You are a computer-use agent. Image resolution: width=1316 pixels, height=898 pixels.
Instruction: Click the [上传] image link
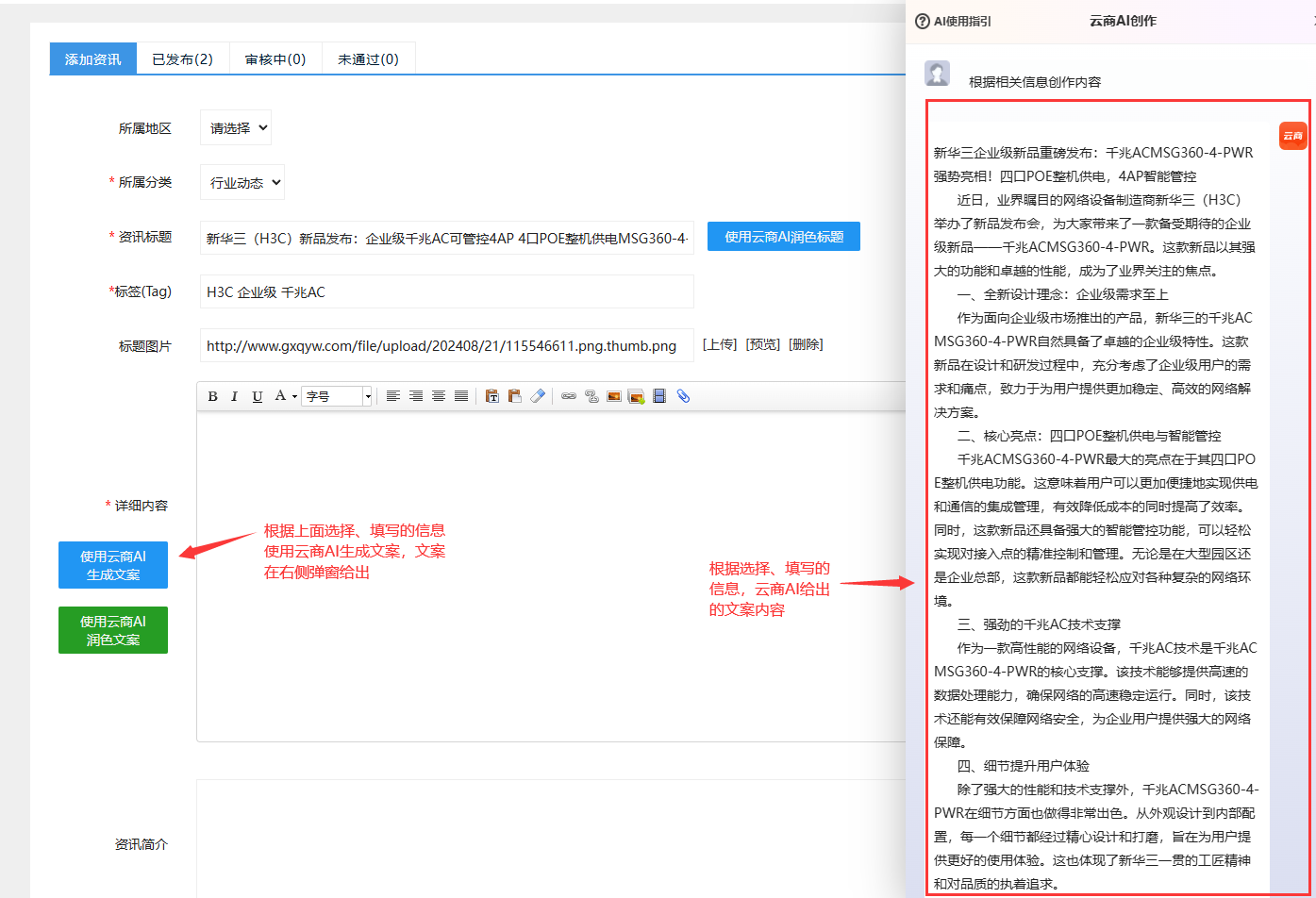pos(720,344)
